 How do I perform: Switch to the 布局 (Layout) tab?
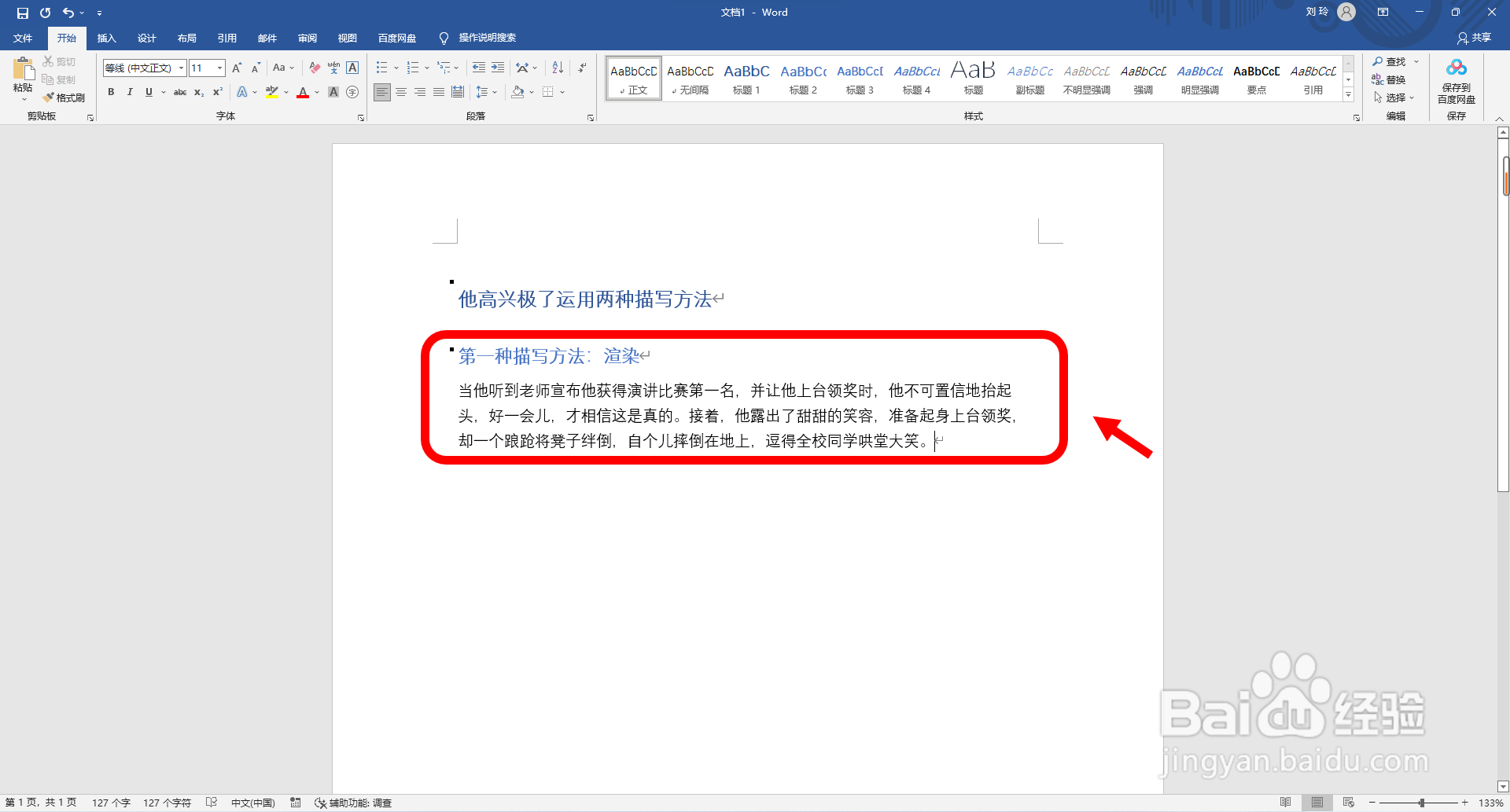(186, 38)
